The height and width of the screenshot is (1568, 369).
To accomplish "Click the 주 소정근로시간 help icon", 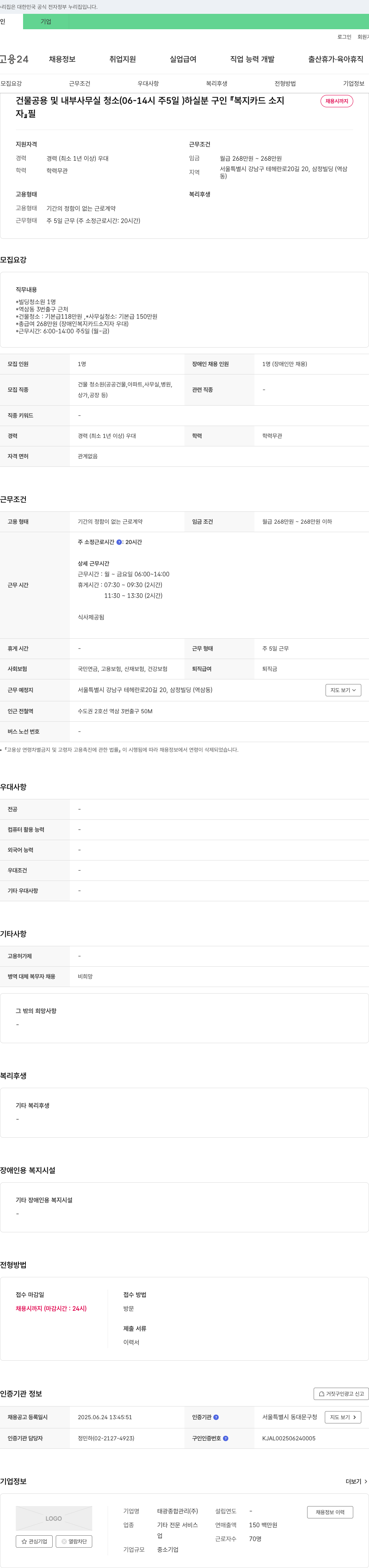I will pos(119,542).
